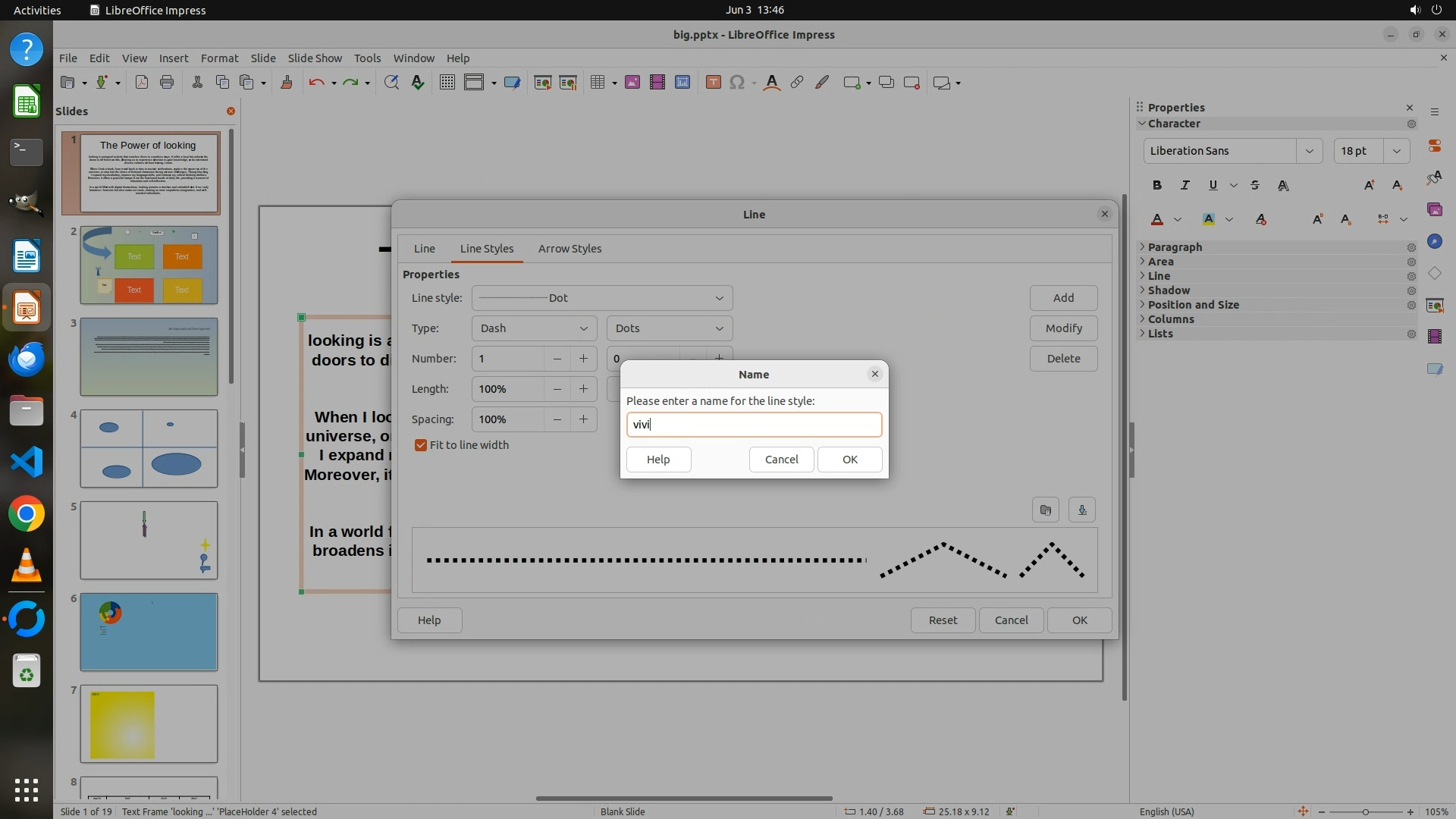The height and width of the screenshot is (819, 1456).
Task: Click the Italic formatting icon
Action: (x=1185, y=185)
